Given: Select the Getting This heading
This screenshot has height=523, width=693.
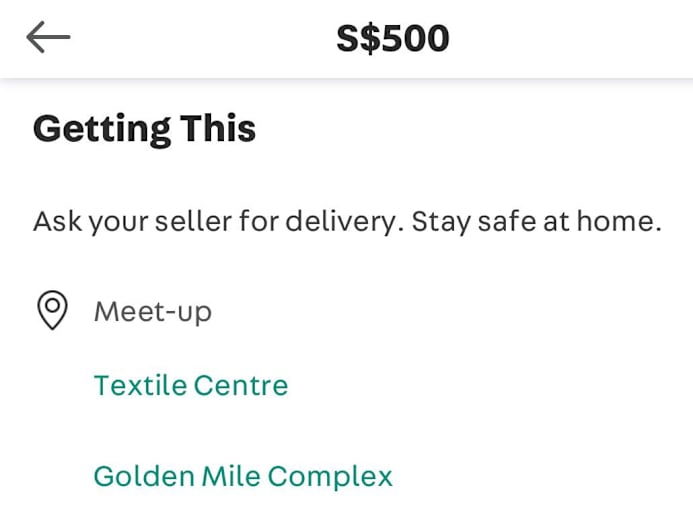Looking at the screenshot, I should pos(144,129).
